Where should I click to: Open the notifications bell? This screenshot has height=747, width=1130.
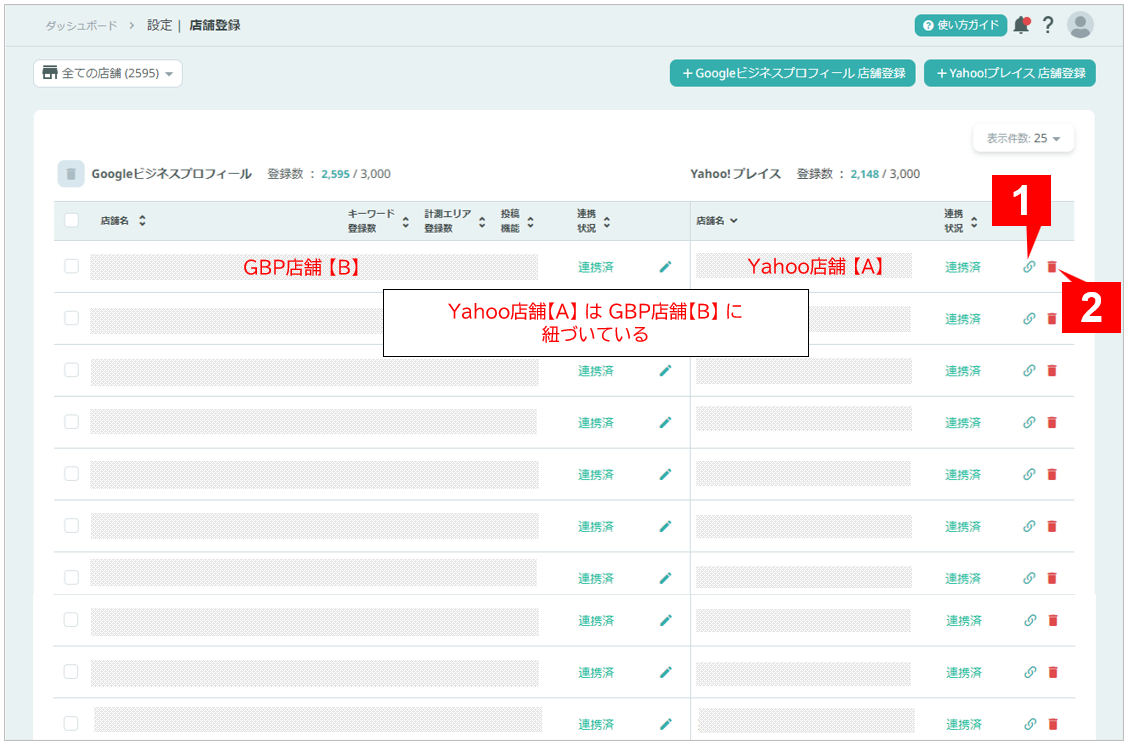coord(1021,25)
